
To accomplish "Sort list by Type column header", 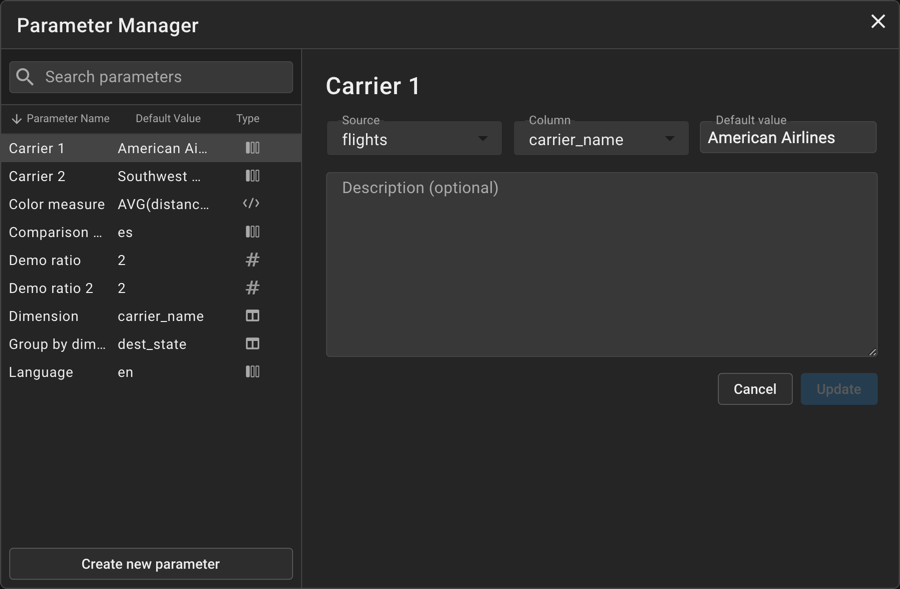I will coord(248,119).
